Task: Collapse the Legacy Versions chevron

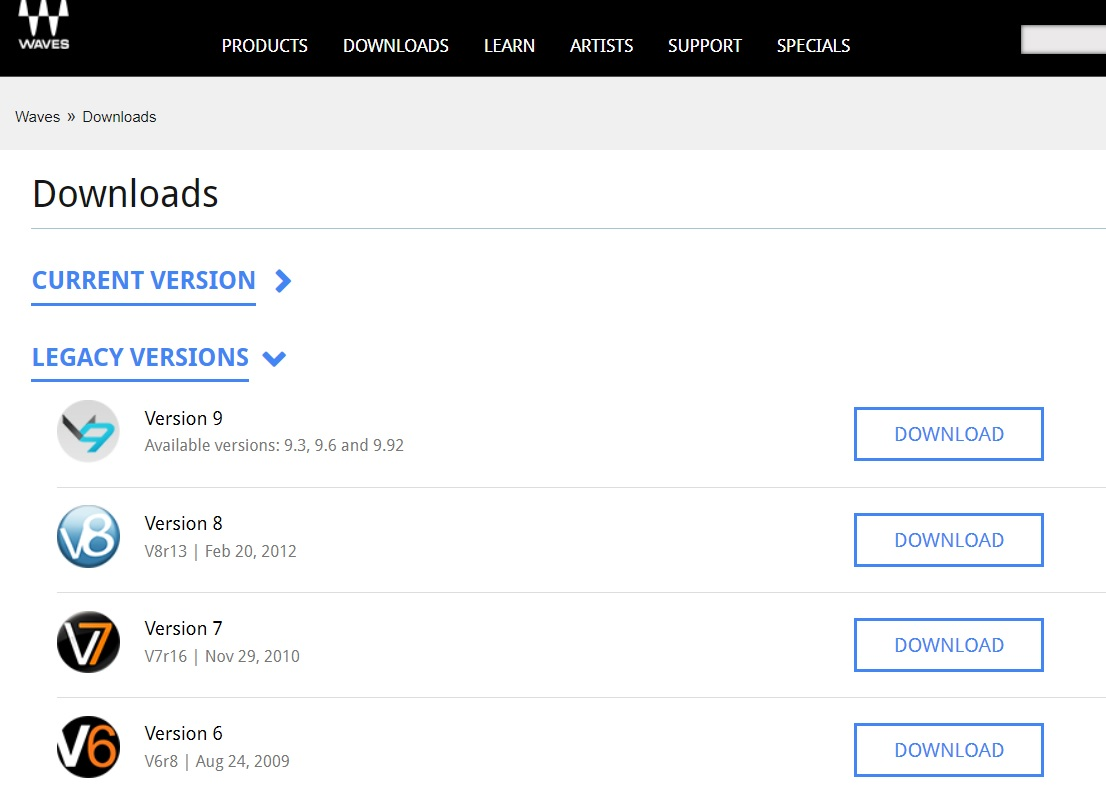Action: coord(274,358)
